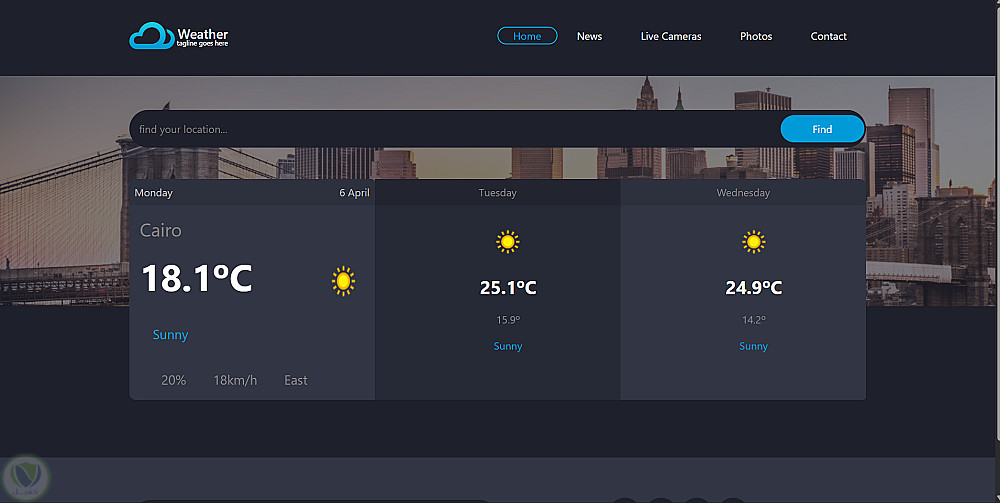
Task: Open the Live Cameras page
Action: [x=671, y=36]
